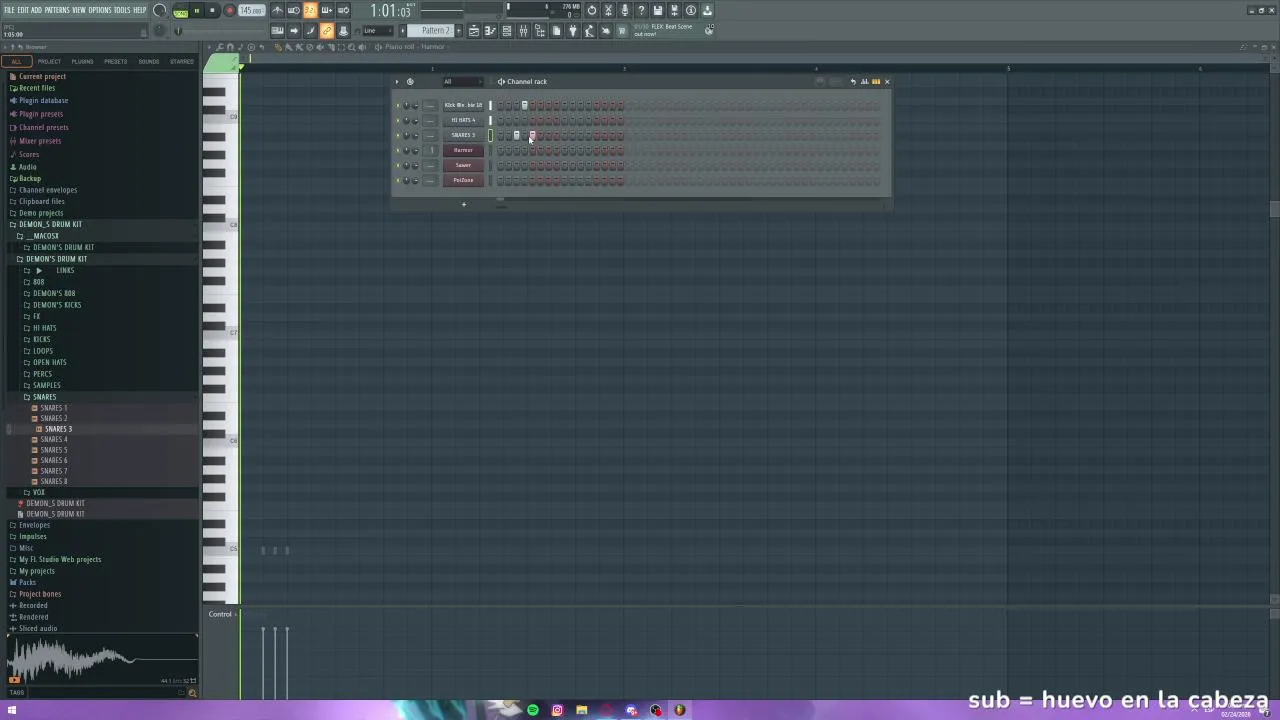This screenshot has width=1280, height=720.
Task: Select the SOUNDS browser tab
Action: 149,61
